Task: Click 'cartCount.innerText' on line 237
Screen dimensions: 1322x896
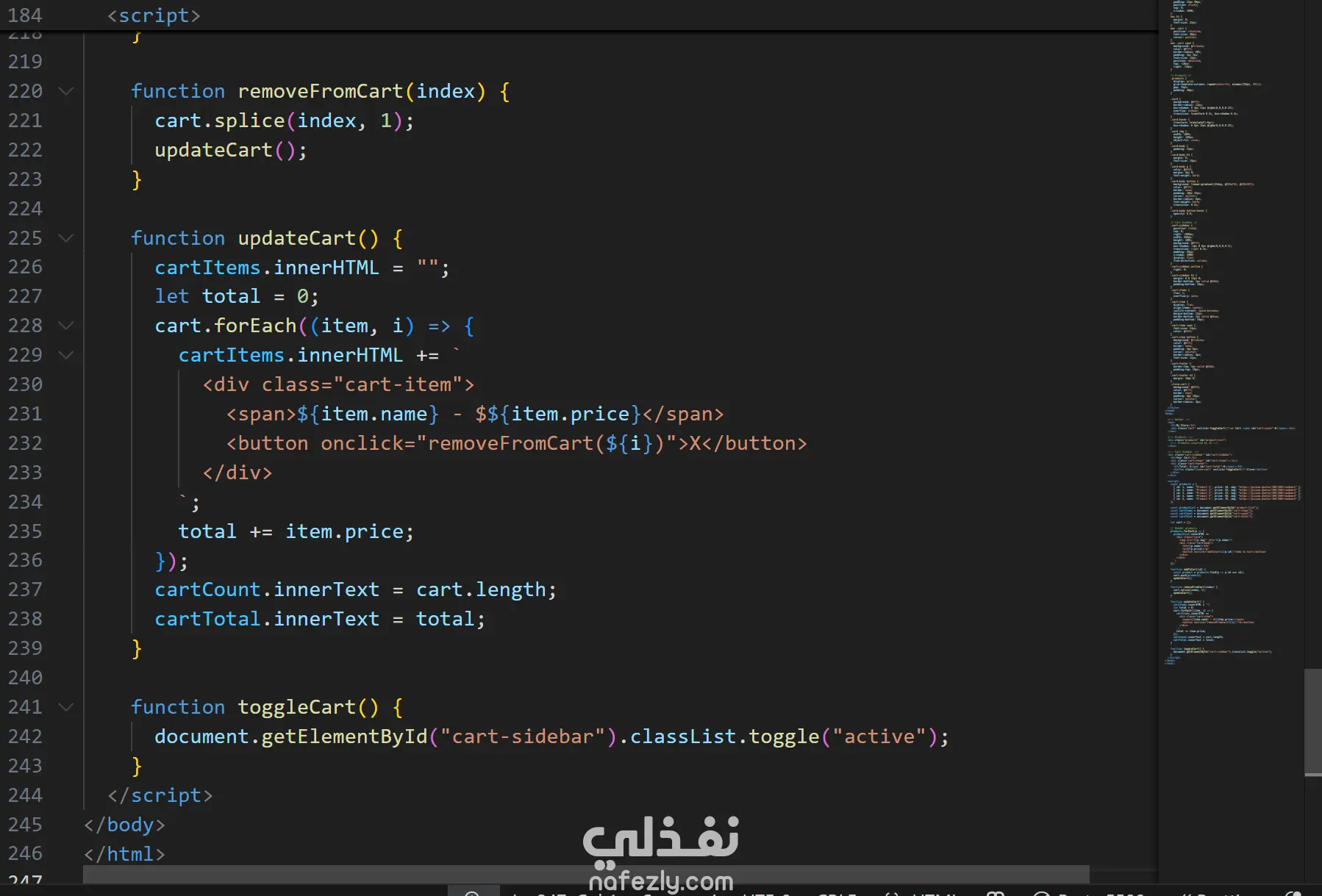Action: click(267, 589)
